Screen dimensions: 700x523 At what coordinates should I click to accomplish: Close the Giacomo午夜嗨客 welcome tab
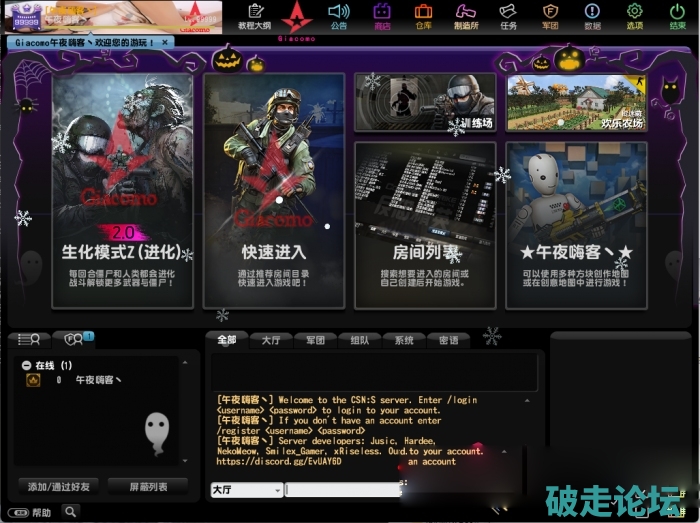click(165, 43)
